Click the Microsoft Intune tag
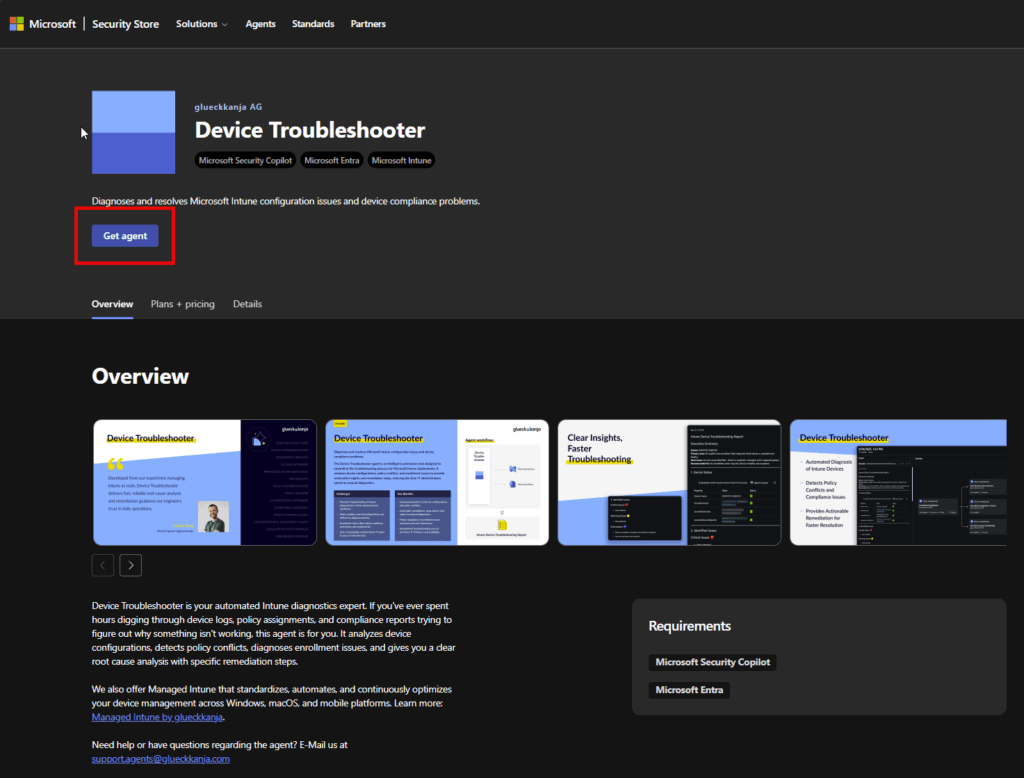1024x778 pixels. 401,160
